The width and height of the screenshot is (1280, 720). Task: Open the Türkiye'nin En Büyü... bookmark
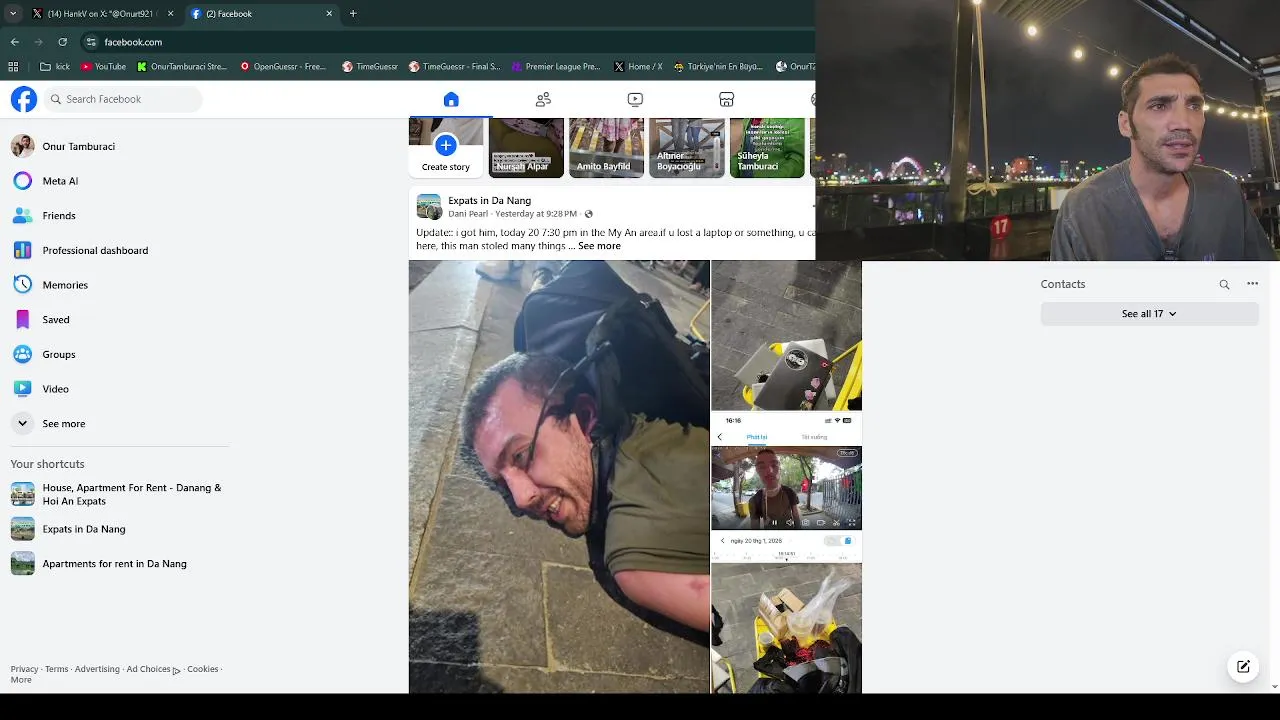(718, 67)
